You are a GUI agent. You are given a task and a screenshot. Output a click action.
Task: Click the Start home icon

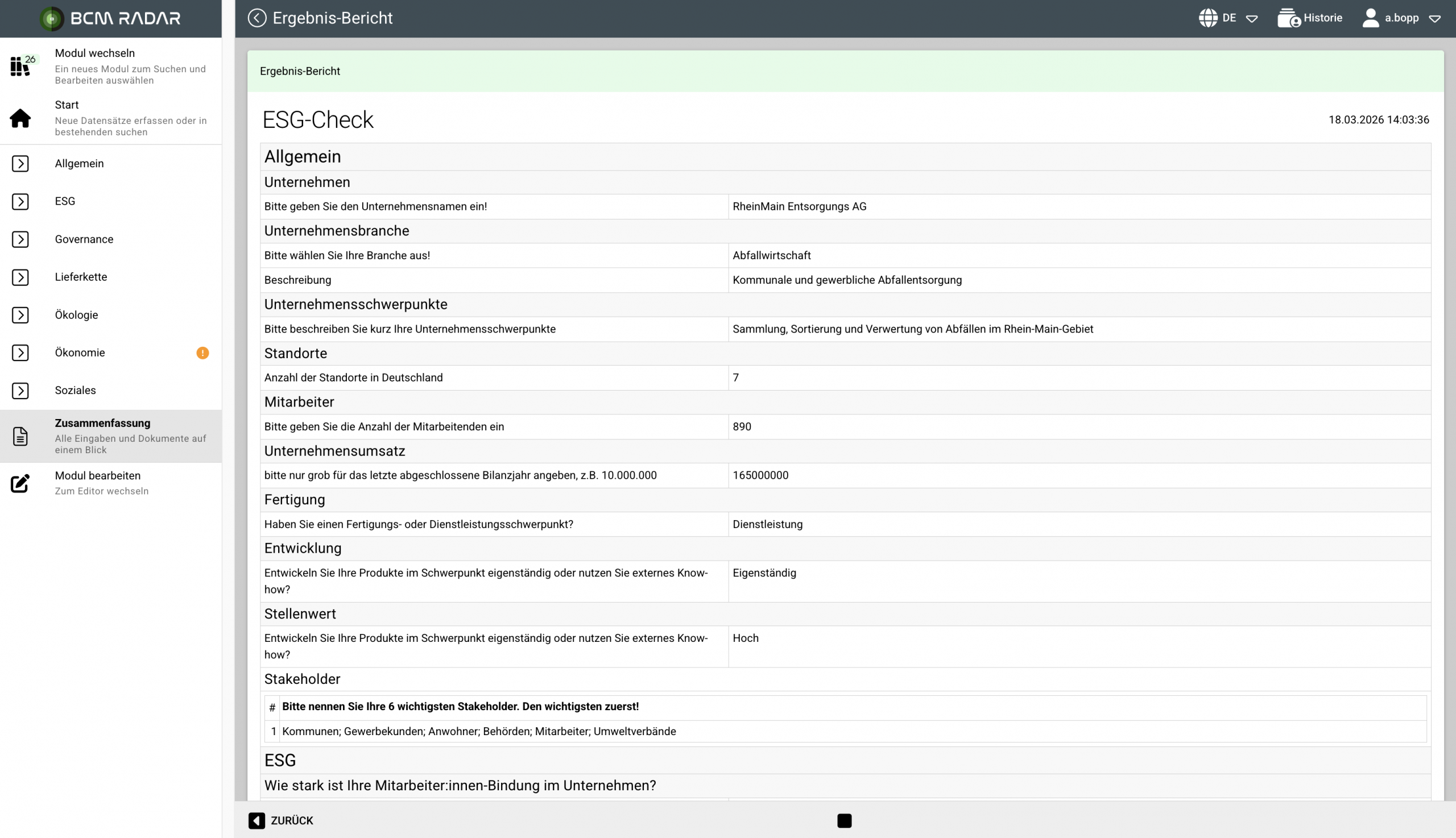[x=20, y=118]
